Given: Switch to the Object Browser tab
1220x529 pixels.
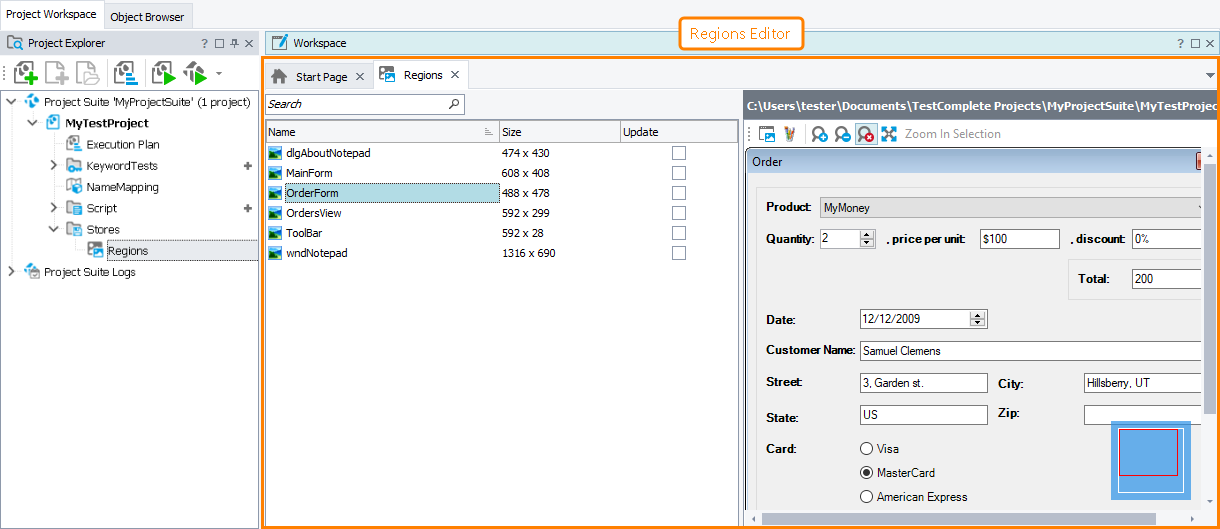Looking at the screenshot, I should click(x=147, y=17).
